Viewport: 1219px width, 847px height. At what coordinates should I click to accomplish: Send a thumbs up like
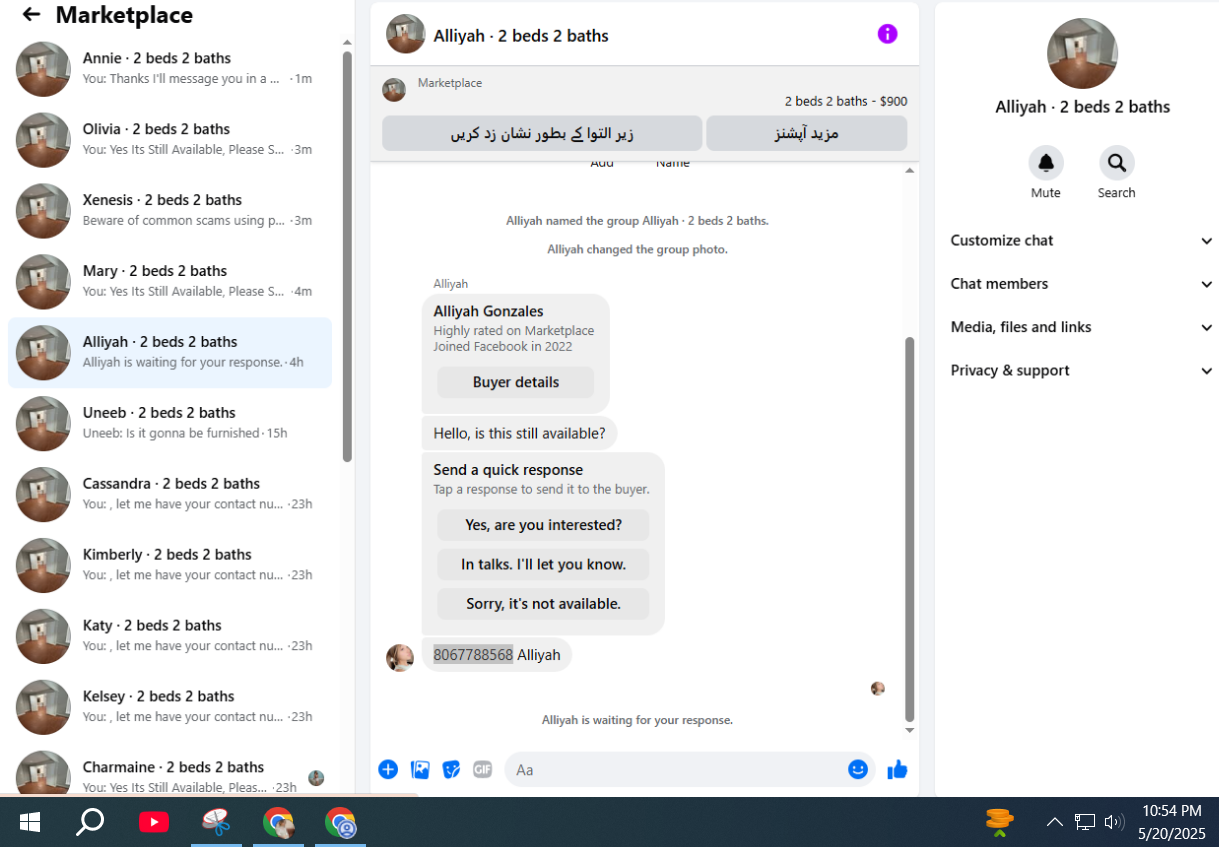click(897, 769)
